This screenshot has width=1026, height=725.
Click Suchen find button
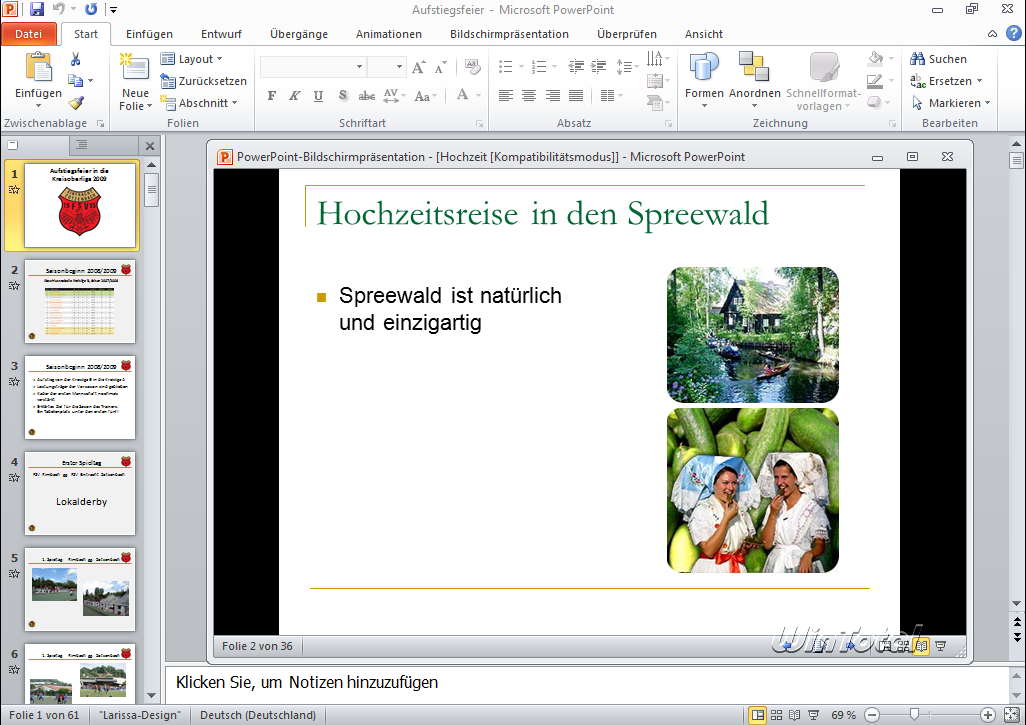coord(938,59)
